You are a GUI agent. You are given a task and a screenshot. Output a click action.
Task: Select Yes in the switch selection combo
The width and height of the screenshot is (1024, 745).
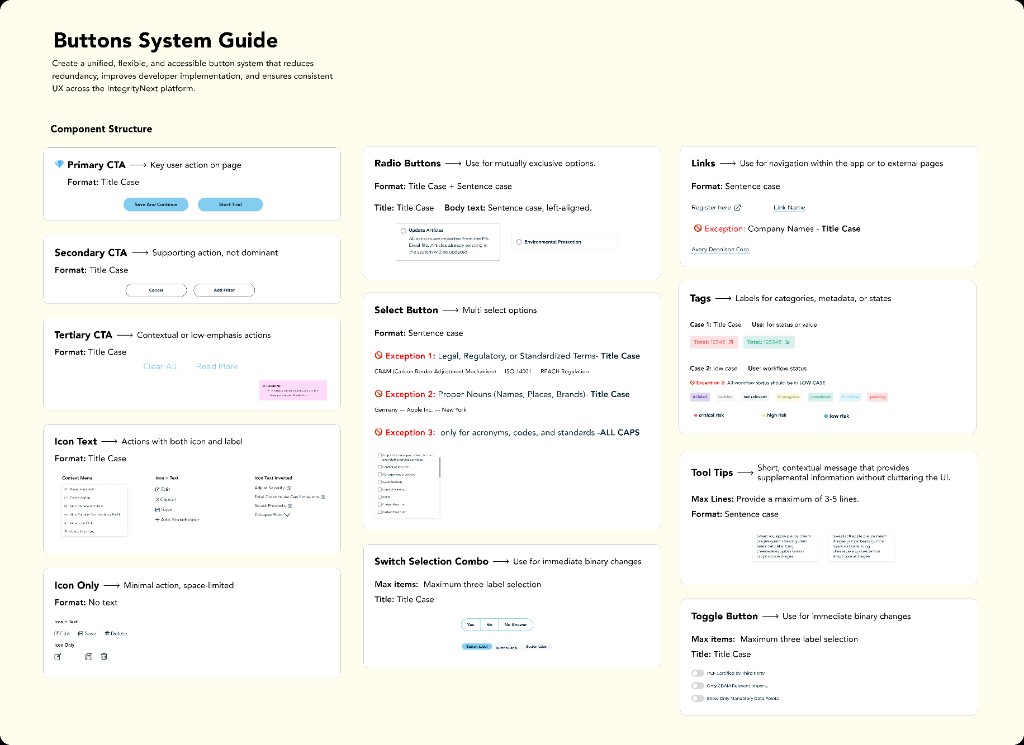[x=470, y=625]
